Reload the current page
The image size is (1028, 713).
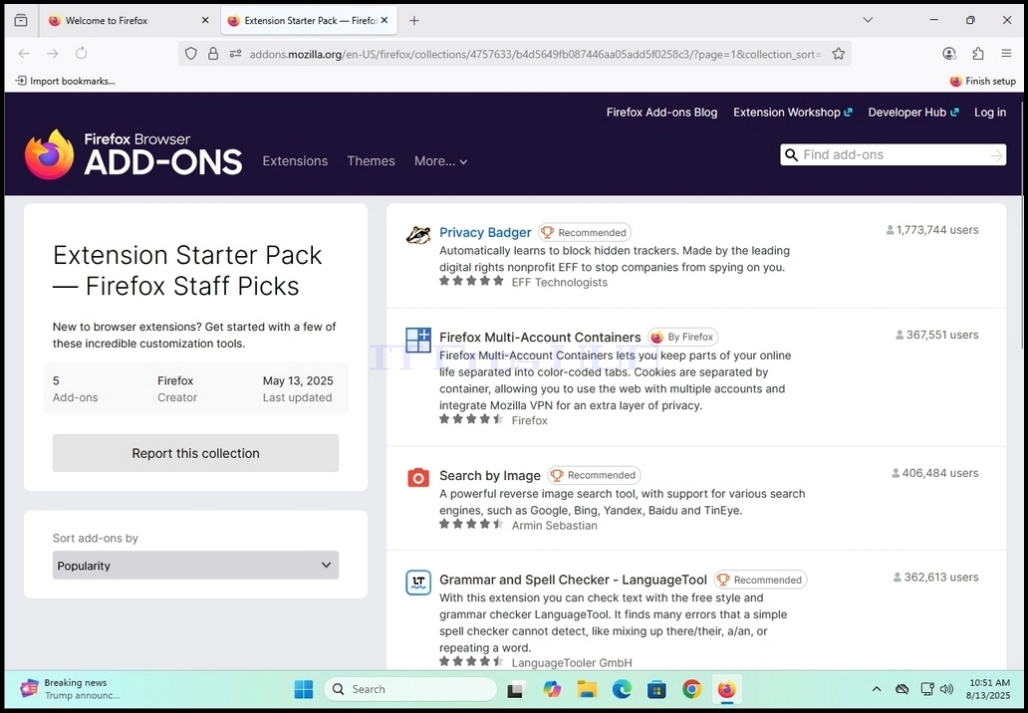(x=81, y=54)
